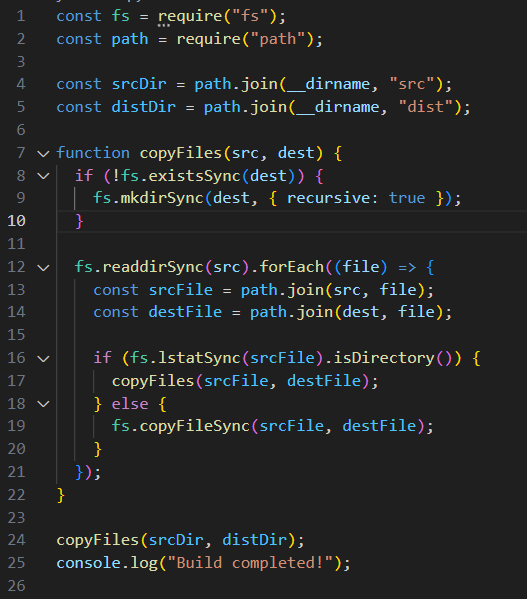Collapse the existsSync if block on line 8
The height and width of the screenshot is (599, 527).
(x=44, y=176)
